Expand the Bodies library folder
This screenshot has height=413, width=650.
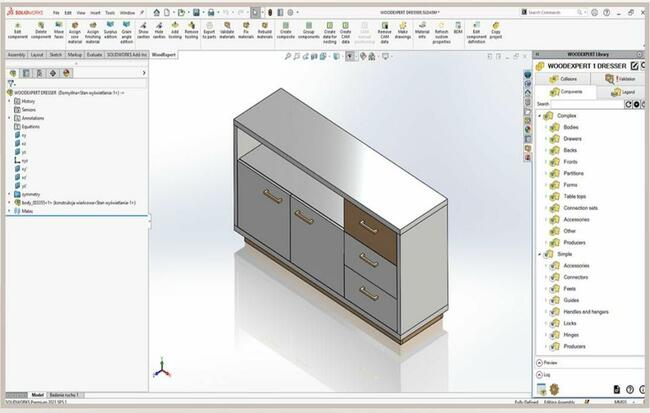[x=546, y=127]
